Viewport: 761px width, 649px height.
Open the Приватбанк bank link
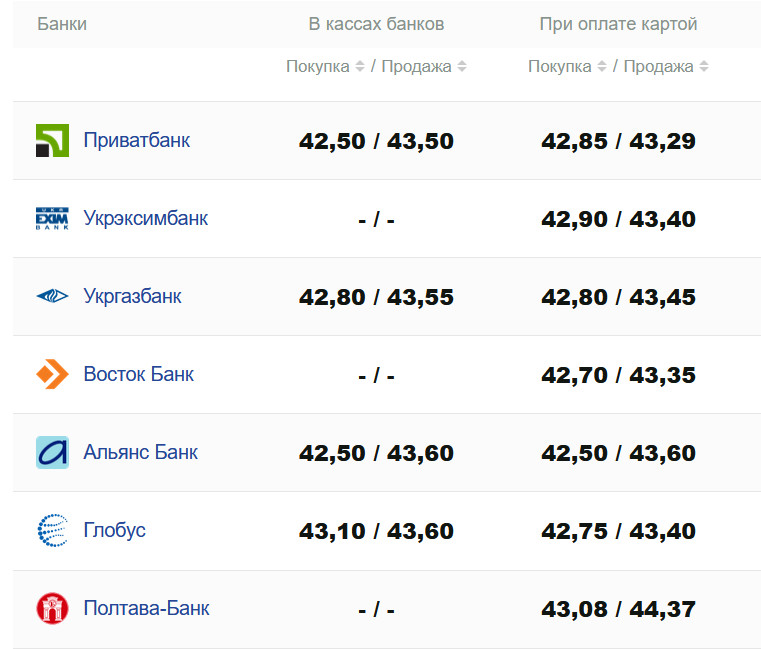[x=137, y=140]
